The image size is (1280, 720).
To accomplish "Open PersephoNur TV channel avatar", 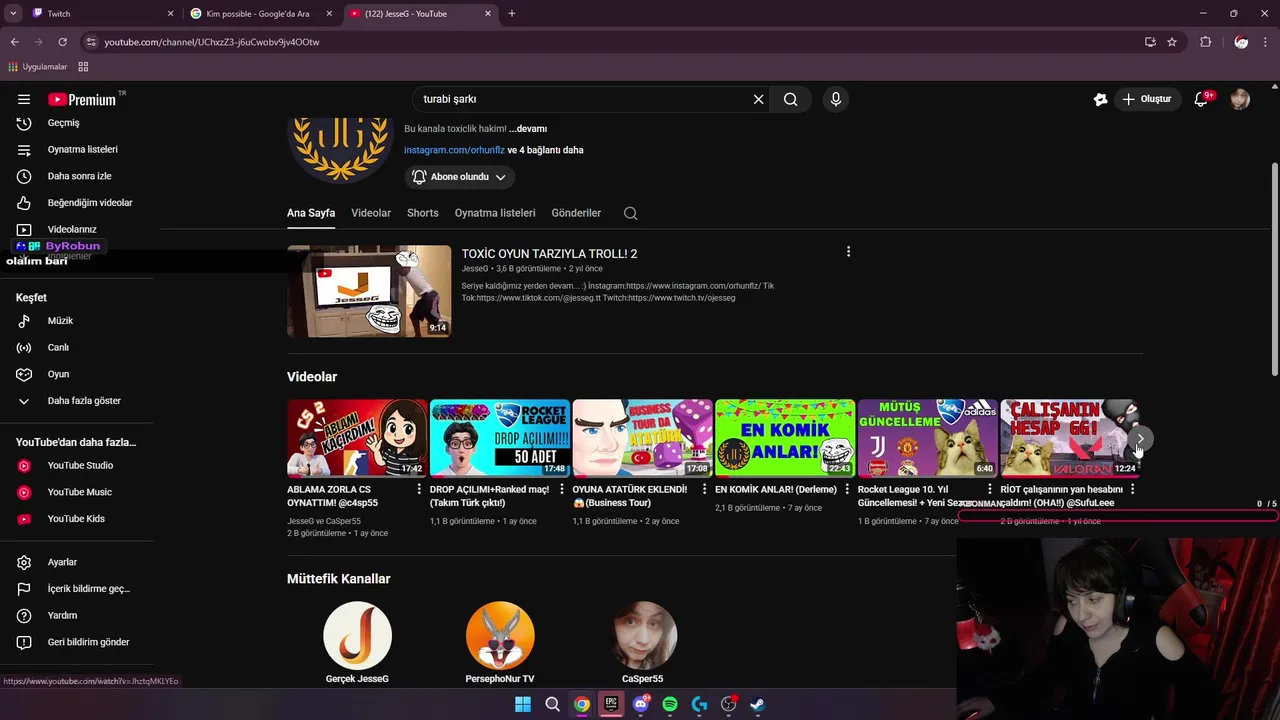I will click(x=500, y=635).
